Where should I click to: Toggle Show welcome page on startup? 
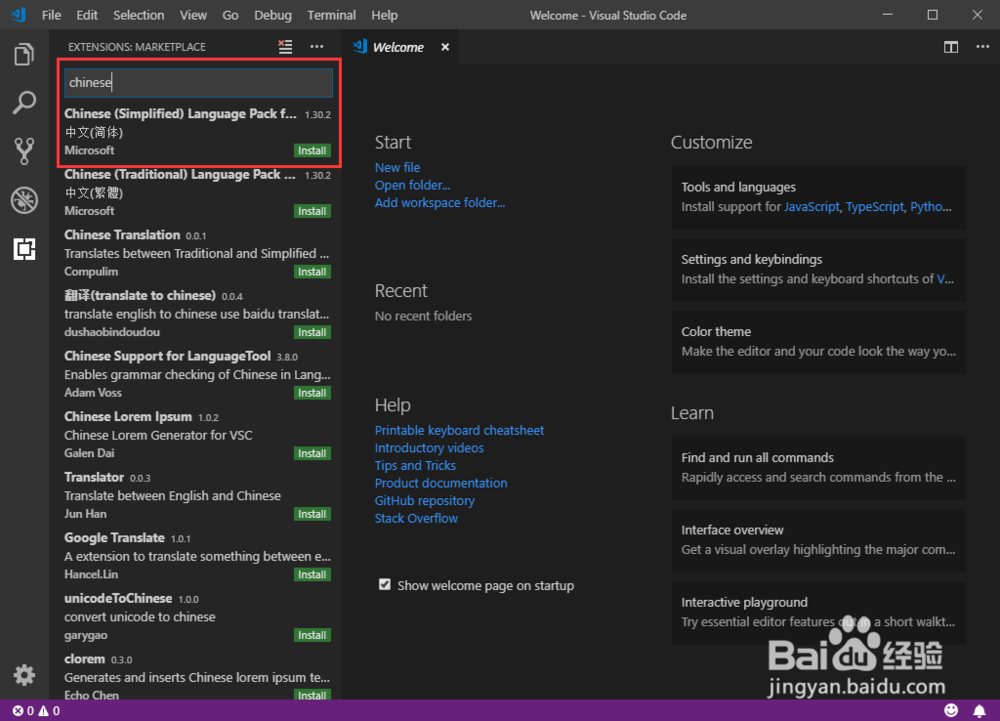pos(385,585)
